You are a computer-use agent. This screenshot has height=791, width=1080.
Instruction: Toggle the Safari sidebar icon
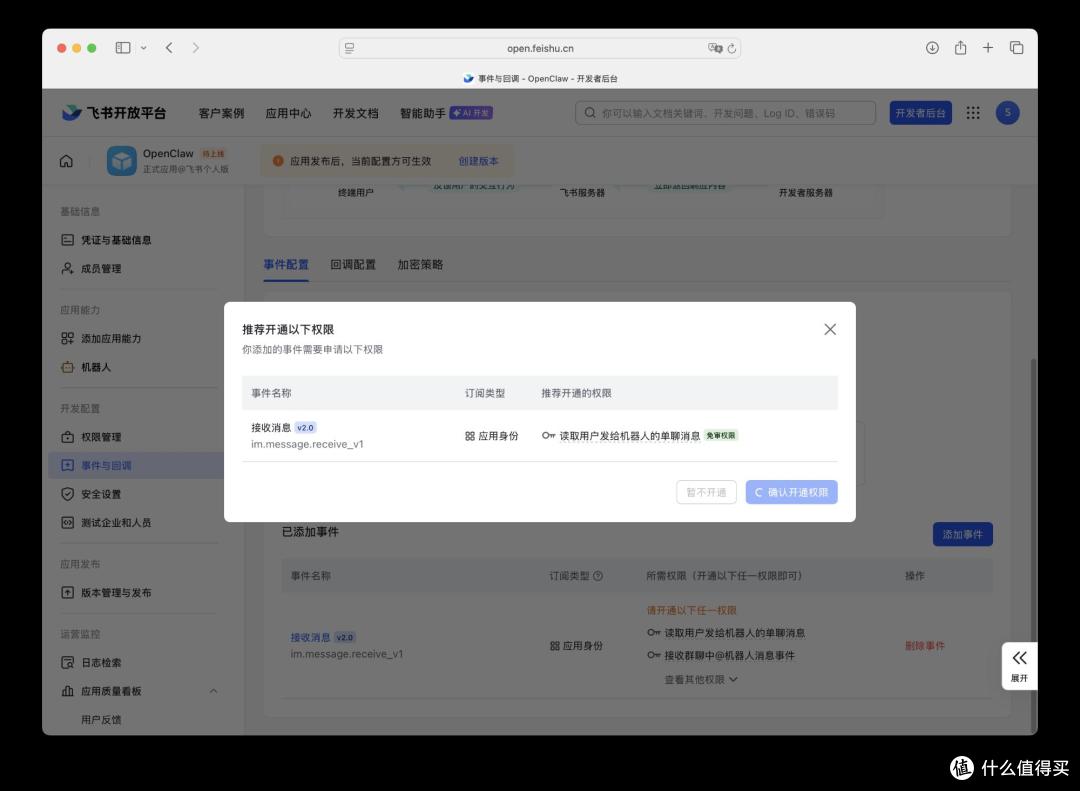[123, 48]
